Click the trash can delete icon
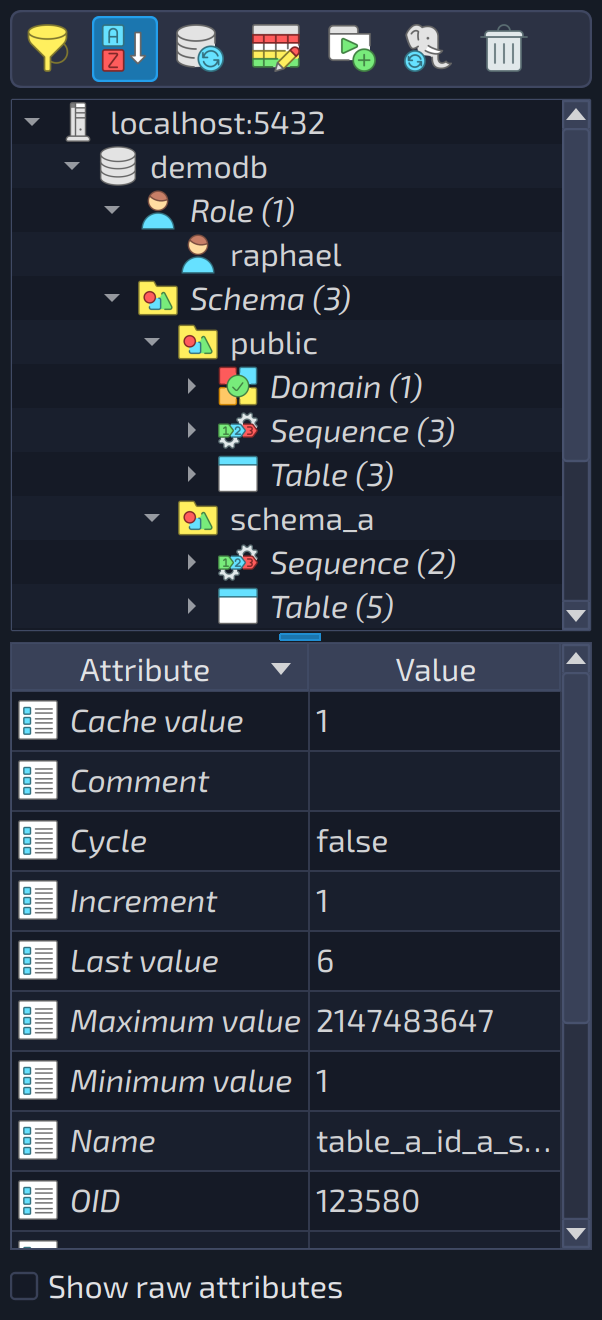Viewport: 602px width, 1320px height. click(x=504, y=48)
